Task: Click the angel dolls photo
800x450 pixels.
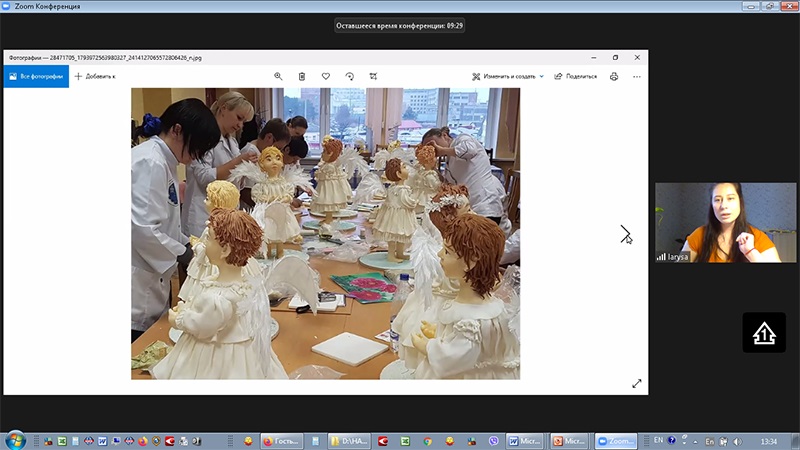Action: [325, 233]
